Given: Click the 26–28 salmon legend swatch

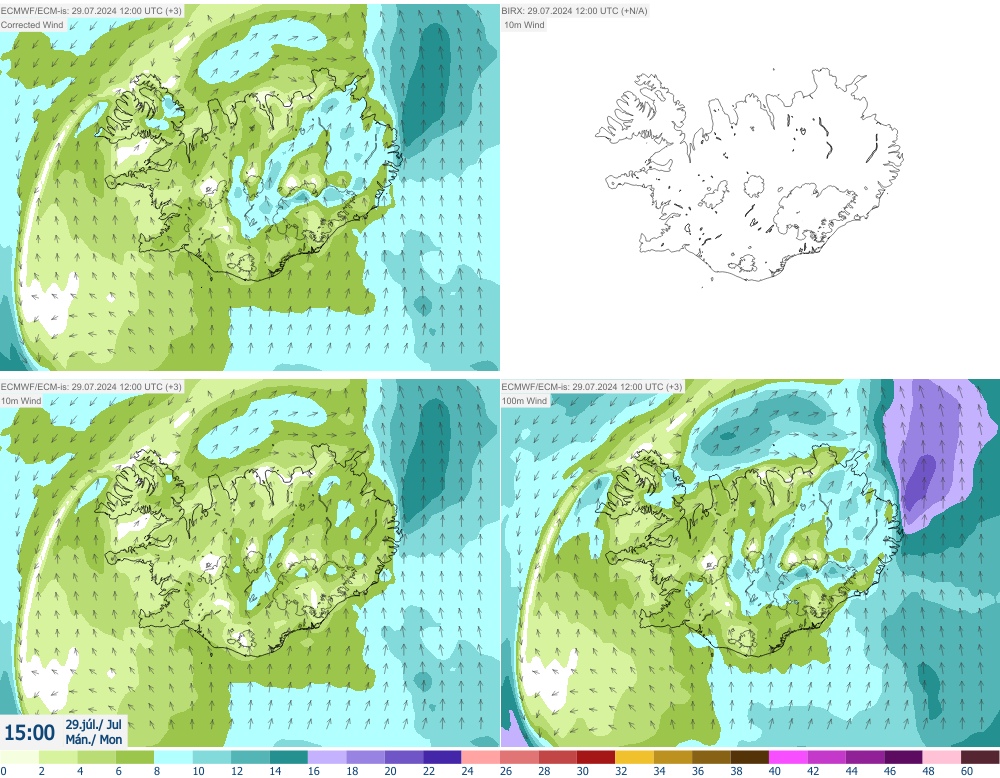Looking at the screenshot, I should [519, 757].
